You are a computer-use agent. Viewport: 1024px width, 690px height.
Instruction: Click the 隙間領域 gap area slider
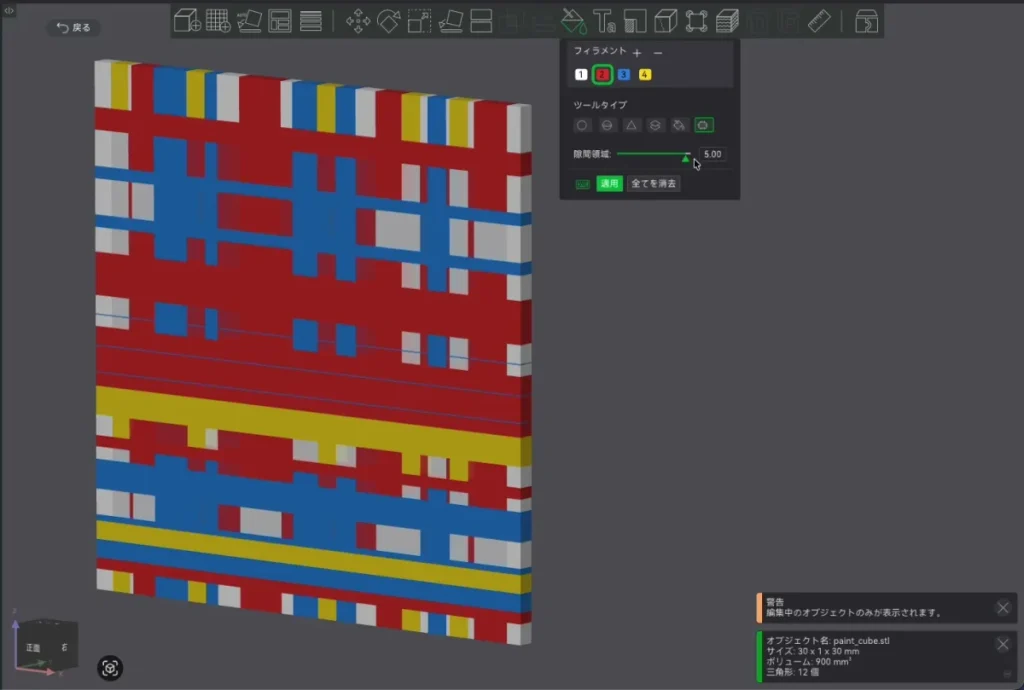[x=653, y=155]
